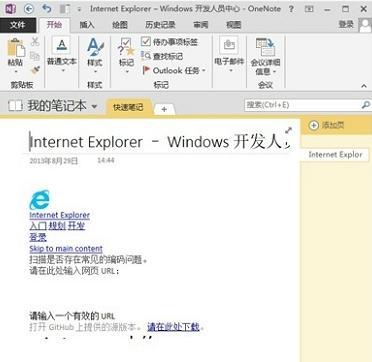Select the Internet Explor page tab in list
This screenshot has height=362, width=372.
[x=335, y=155]
